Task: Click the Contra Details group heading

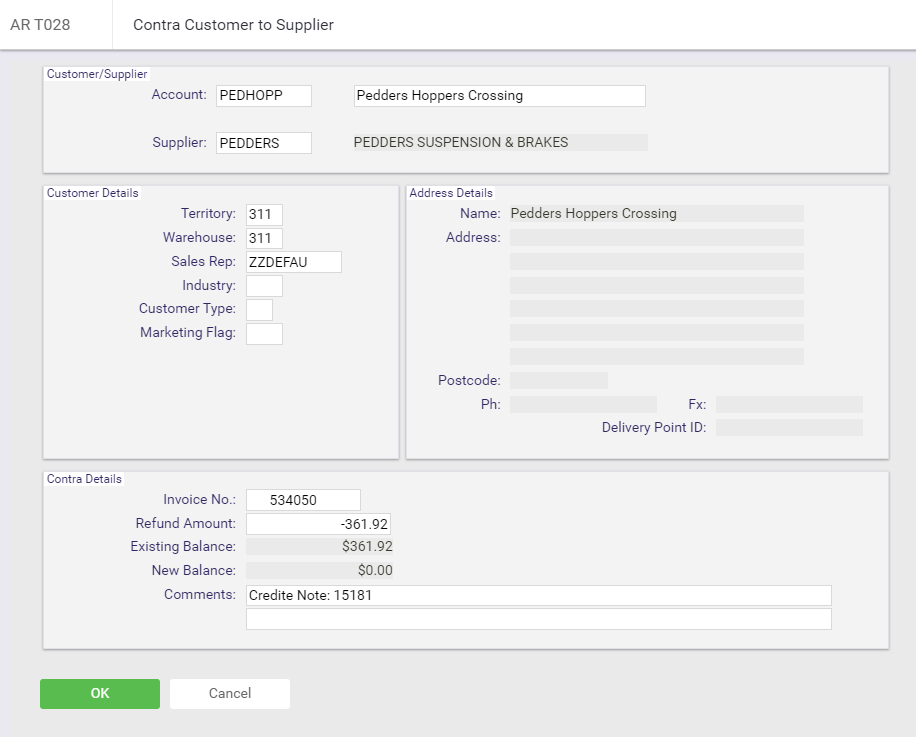Action: (x=84, y=479)
